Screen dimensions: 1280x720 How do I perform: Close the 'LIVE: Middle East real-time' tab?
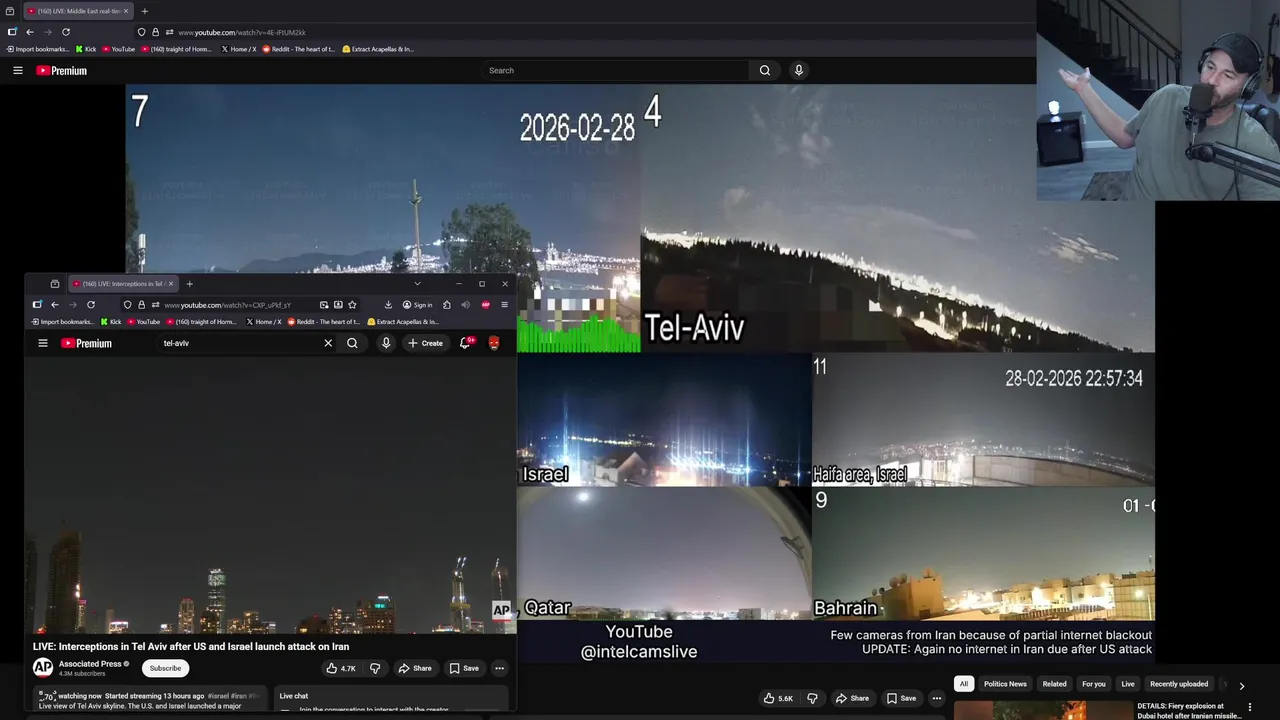point(126,11)
